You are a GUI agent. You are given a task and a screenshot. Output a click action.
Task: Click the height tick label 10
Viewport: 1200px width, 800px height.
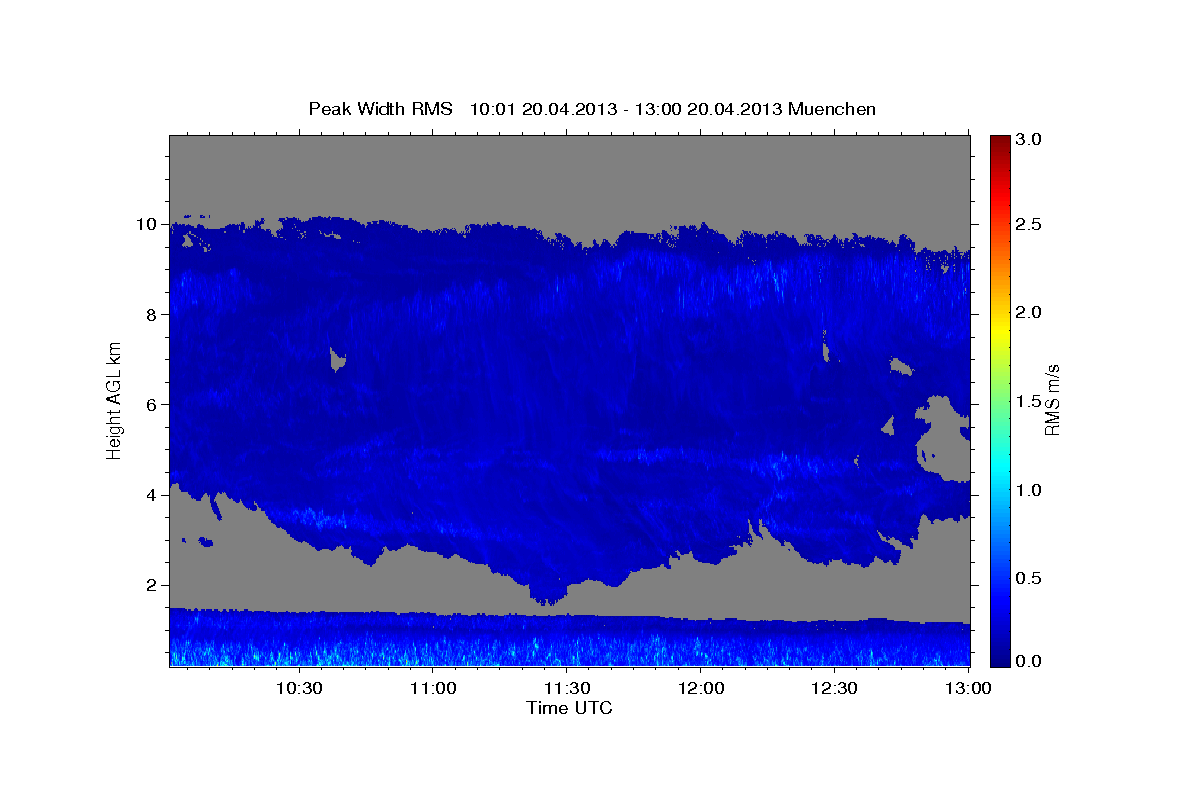147,224
